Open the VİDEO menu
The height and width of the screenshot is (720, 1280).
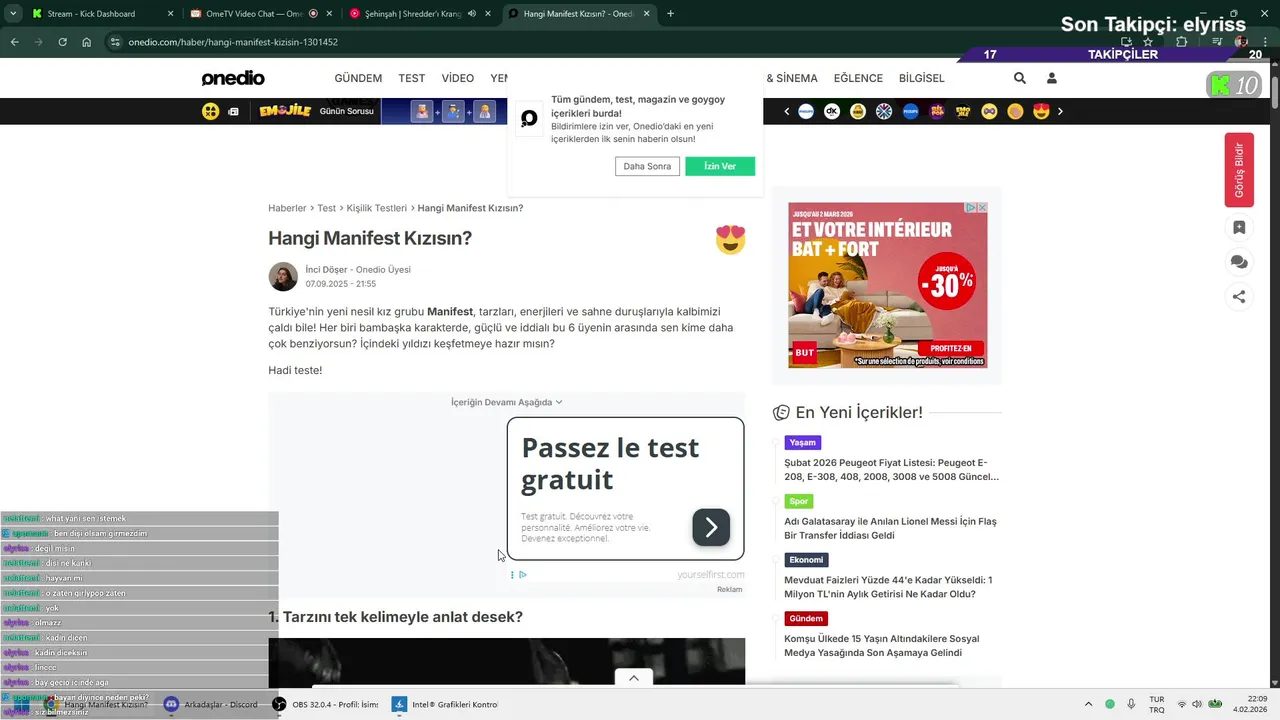[x=458, y=78]
